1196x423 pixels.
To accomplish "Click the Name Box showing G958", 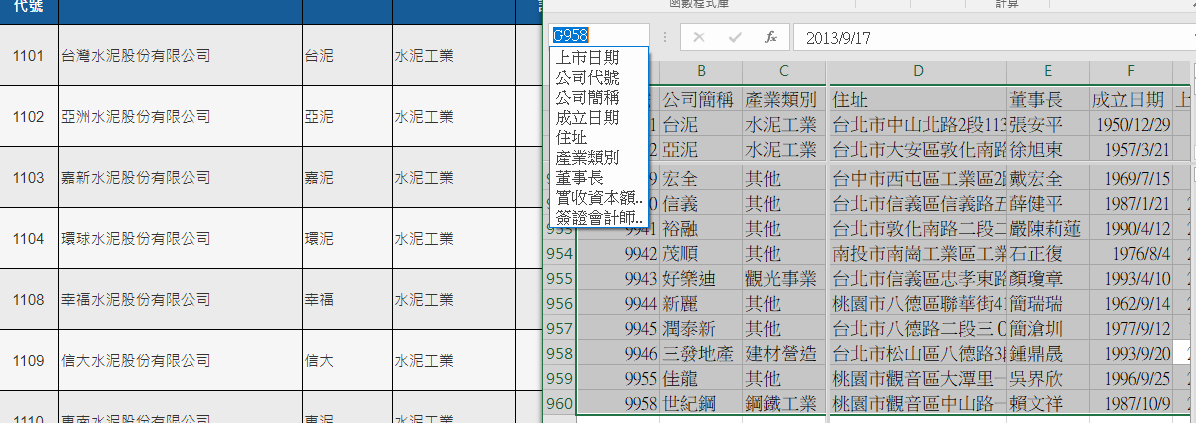I will [x=599, y=37].
